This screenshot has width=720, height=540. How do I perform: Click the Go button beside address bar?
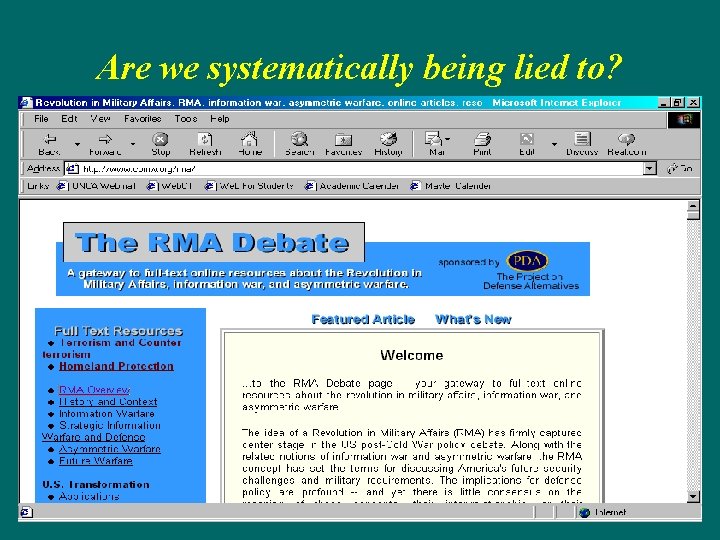(x=680, y=169)
